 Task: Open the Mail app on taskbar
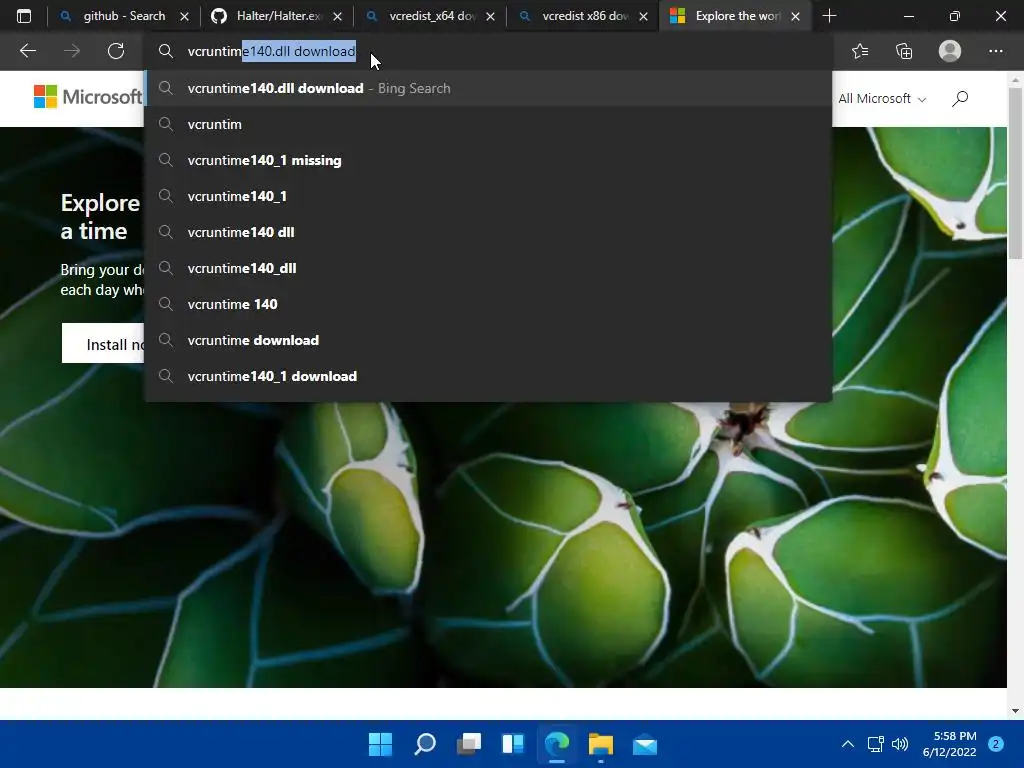tap(645, 744)
